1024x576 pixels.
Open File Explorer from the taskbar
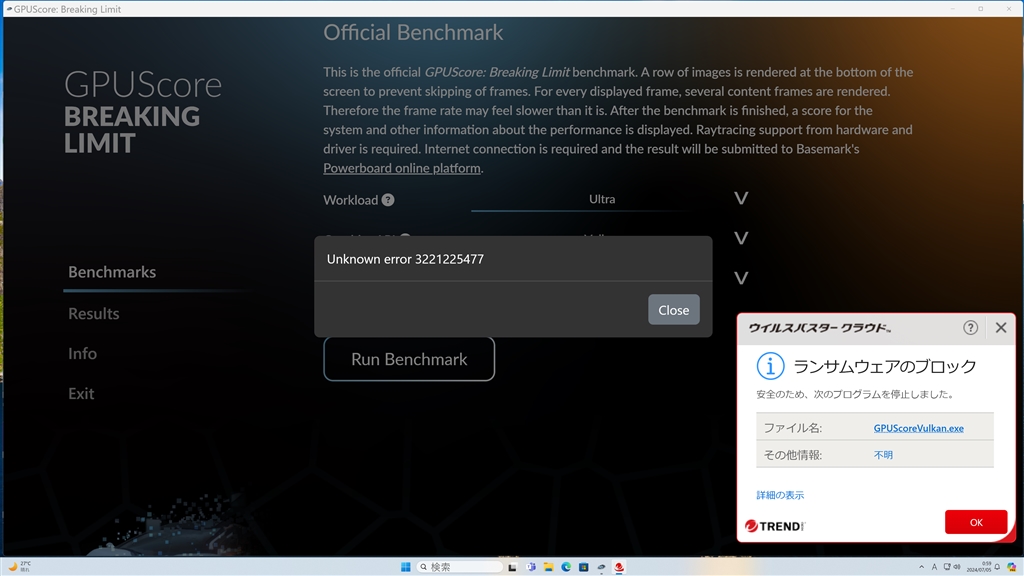(549, 567)
